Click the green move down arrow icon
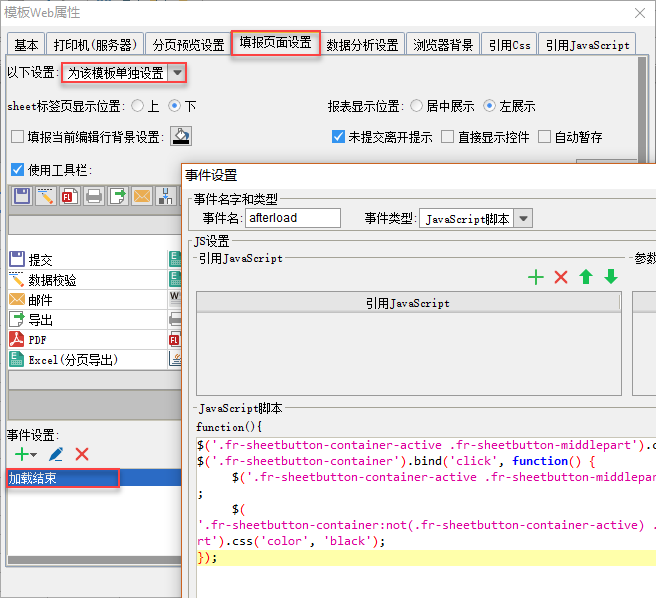 tap(611, 277)
